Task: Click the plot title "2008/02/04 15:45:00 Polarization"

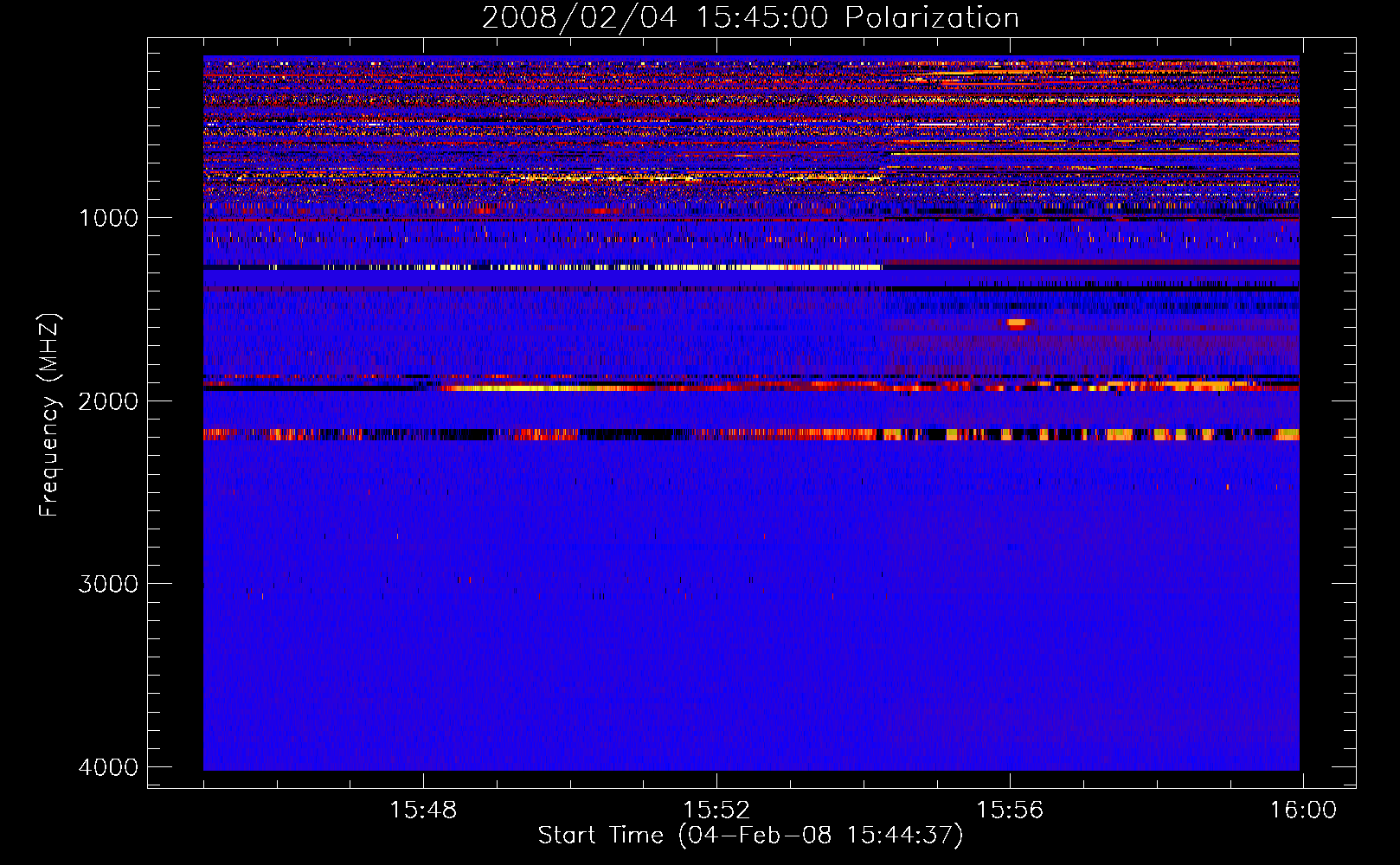Action: point(750,17)
